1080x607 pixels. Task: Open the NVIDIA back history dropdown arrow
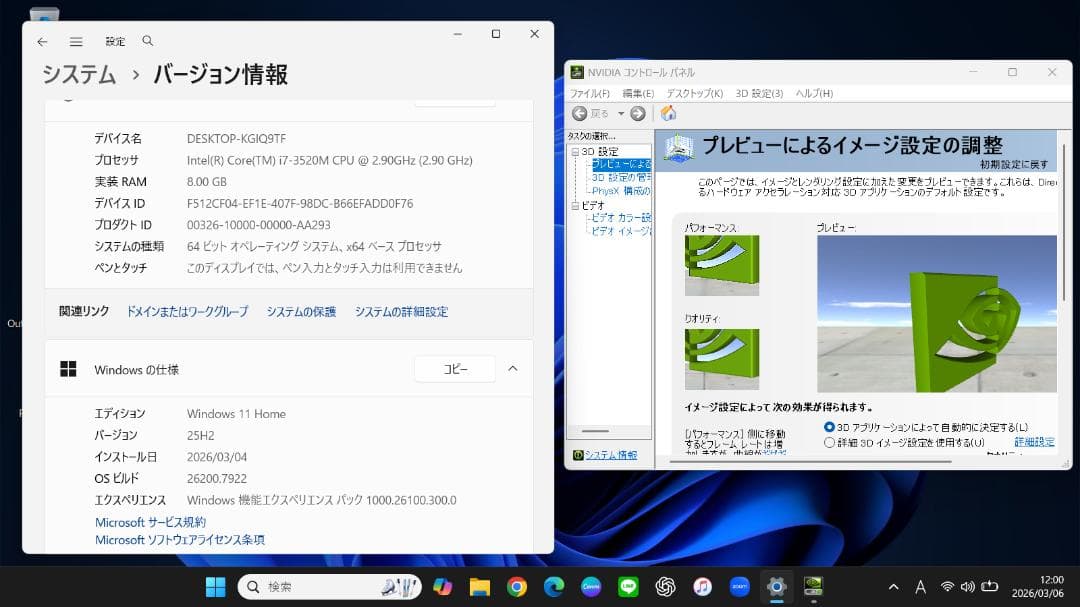tap(621, 114)
